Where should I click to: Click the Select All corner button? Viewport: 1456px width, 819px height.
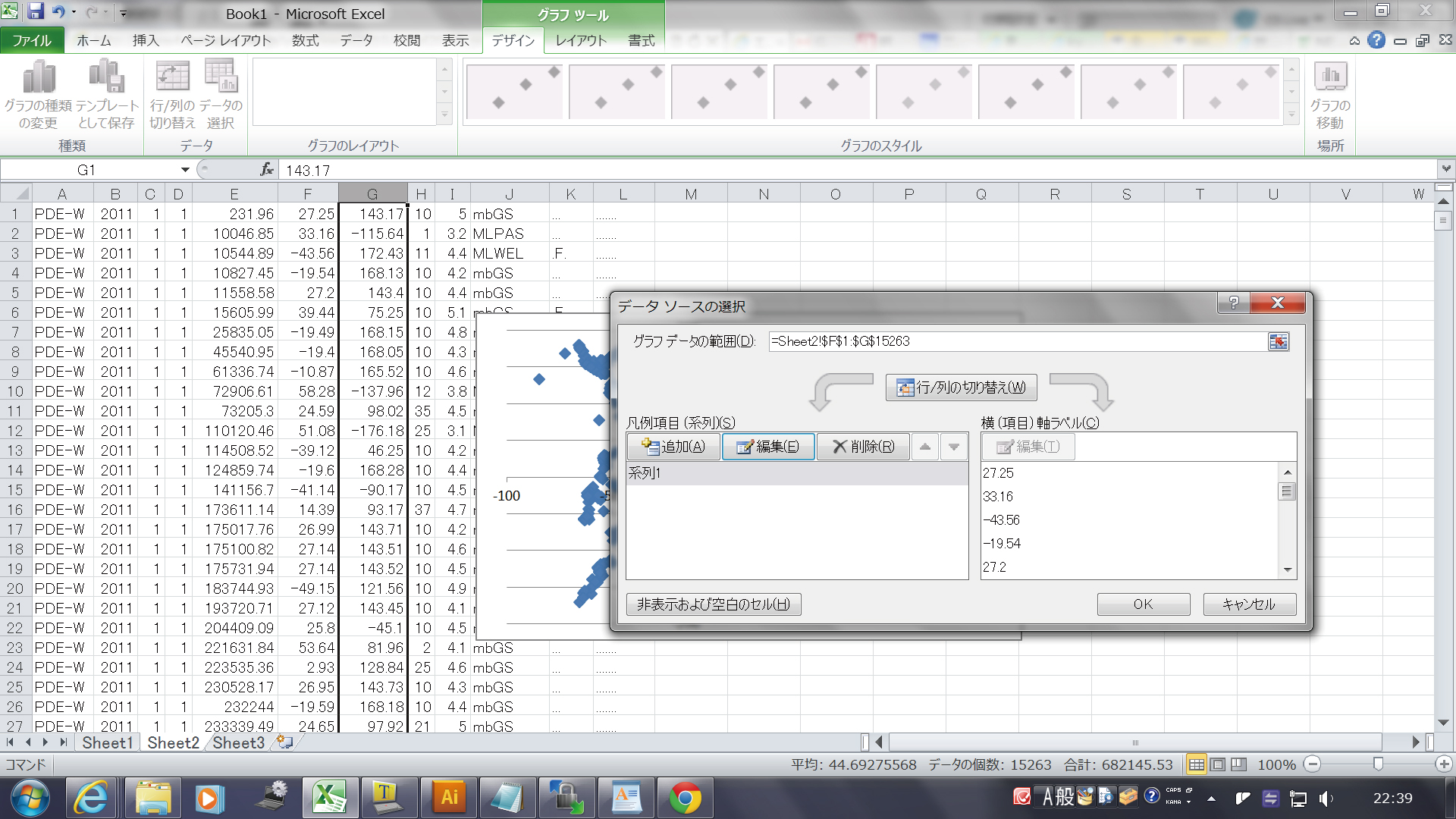[x=16, y=193]
